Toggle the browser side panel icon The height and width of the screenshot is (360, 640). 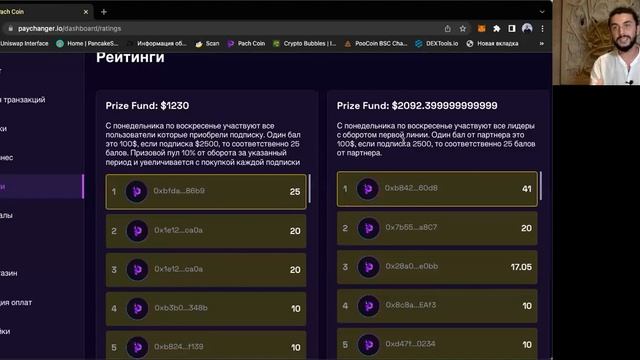(511, 29)
